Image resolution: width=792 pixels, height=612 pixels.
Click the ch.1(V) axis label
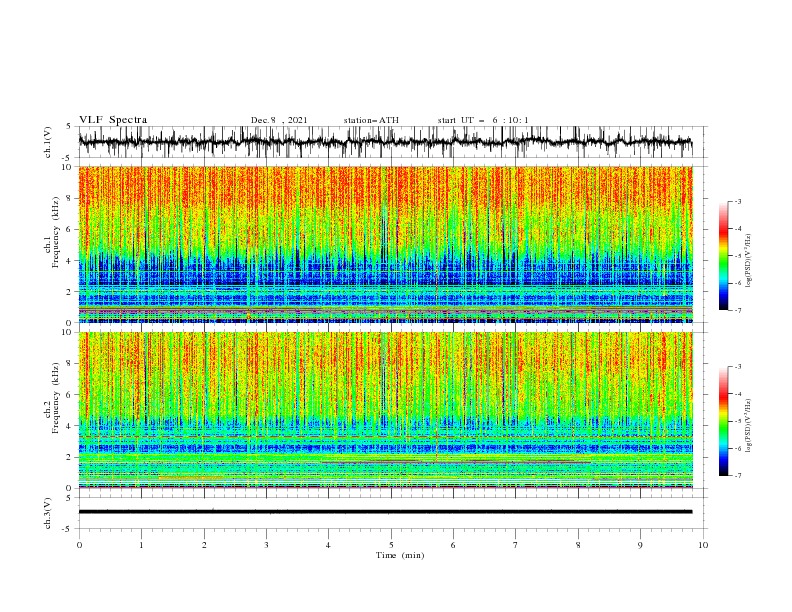tap(48, 142)
